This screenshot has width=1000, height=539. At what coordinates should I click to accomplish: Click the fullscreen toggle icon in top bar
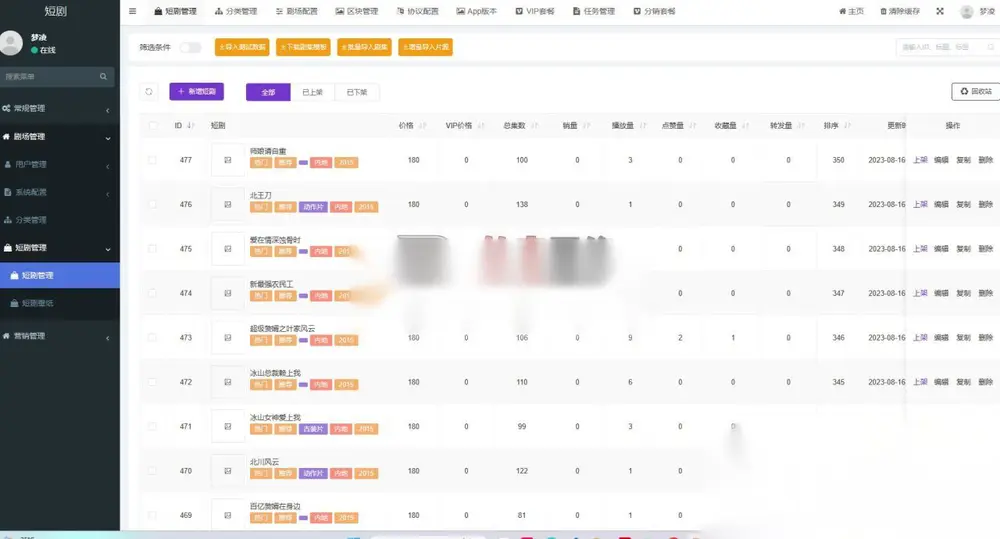click(939, 11)
